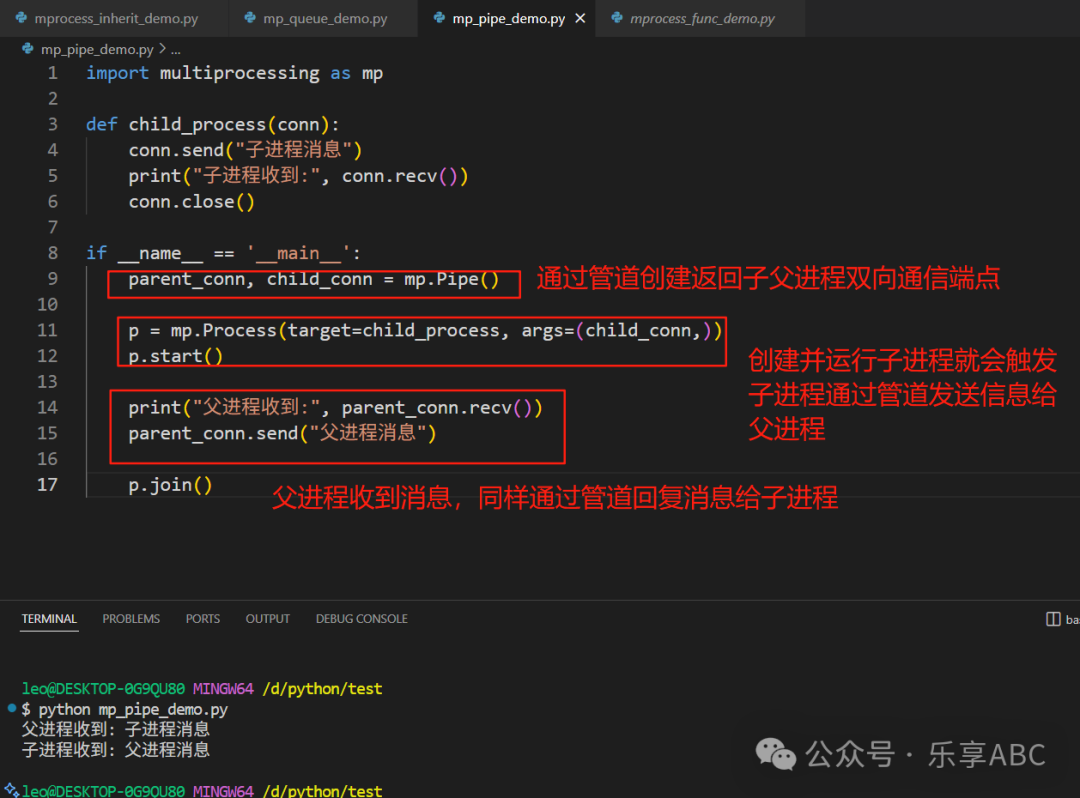Screen dimensions: 1080x798
Task: Show the OUTPUT panel tab
Action: tap(267, 618)
